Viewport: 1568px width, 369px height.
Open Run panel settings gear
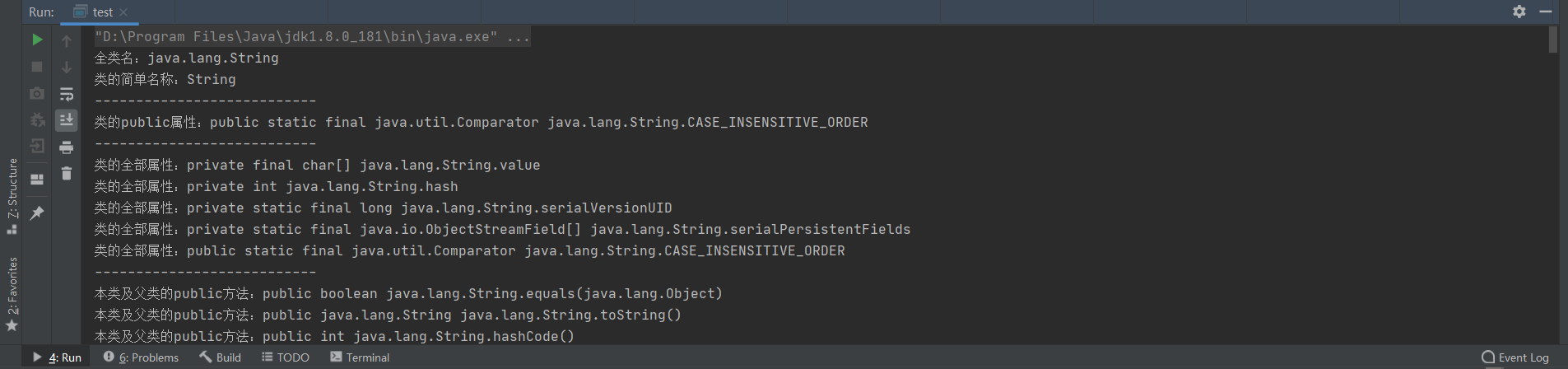click(1519, 12)
